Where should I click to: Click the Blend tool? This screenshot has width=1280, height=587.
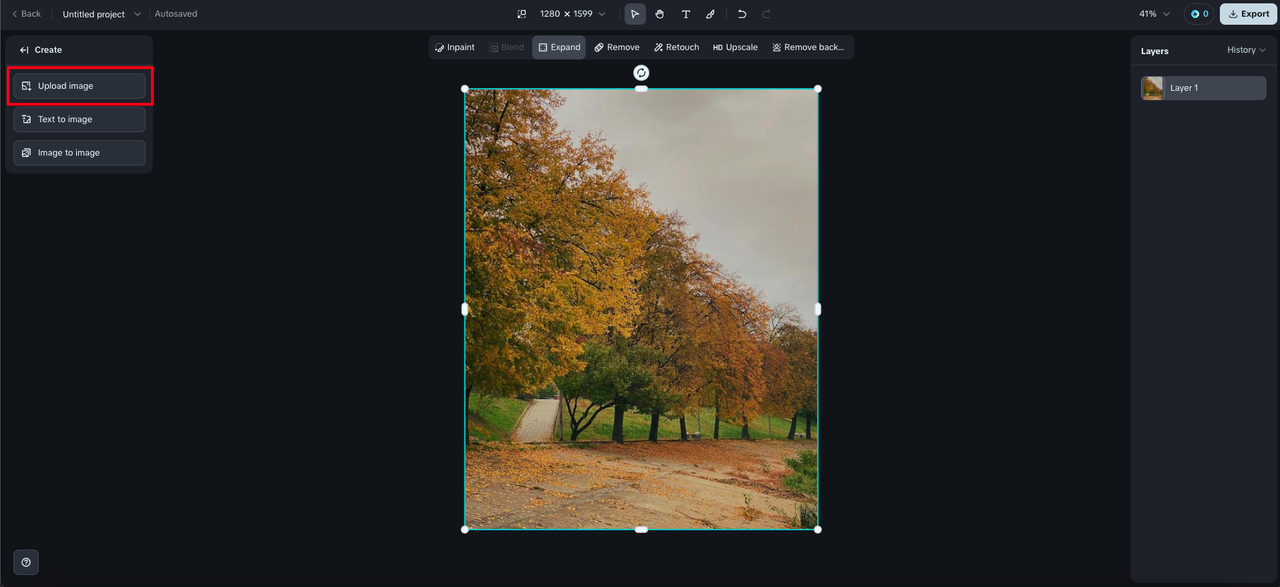(x=507, y=47)
